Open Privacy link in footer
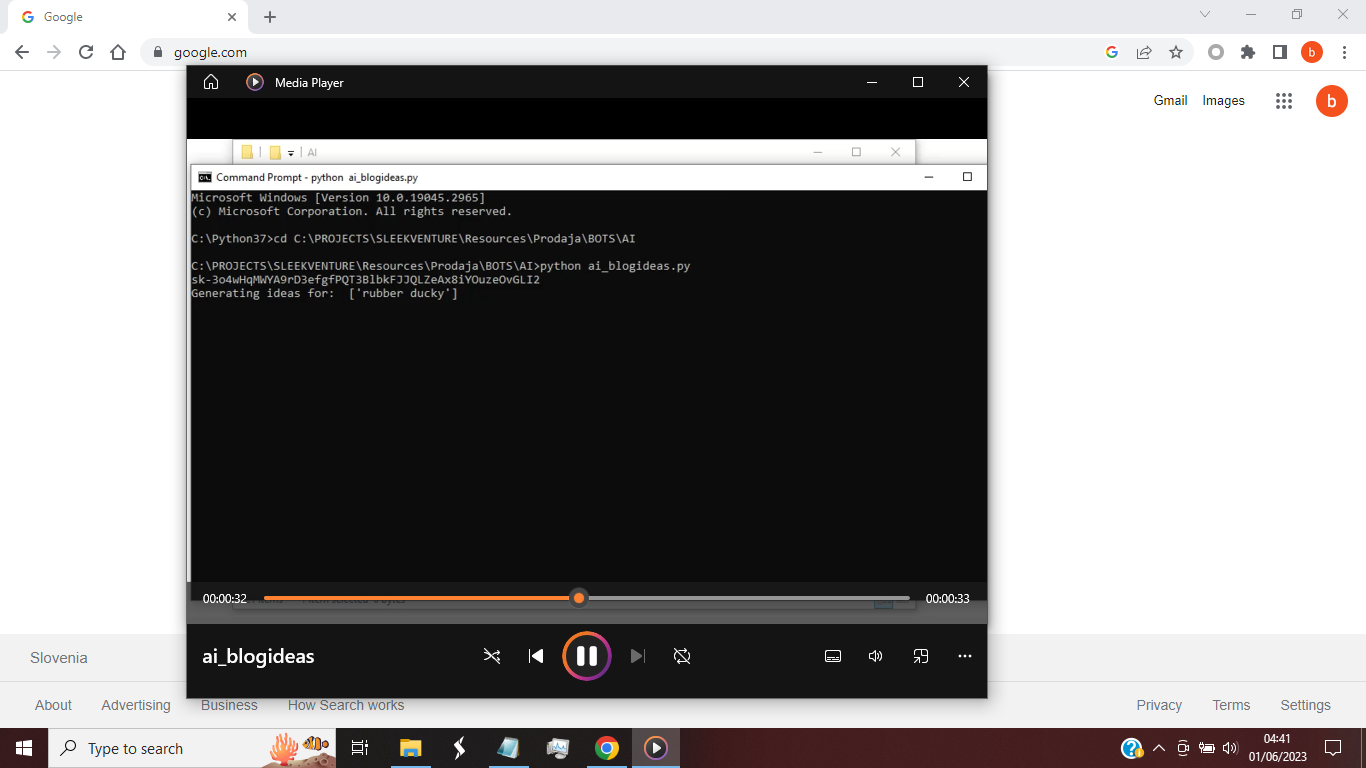This screenshot has height=768, width=1366. 1159,705
